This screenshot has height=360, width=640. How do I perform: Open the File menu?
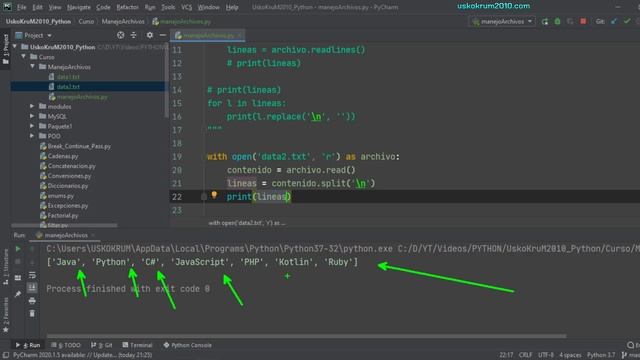[21, 7]
